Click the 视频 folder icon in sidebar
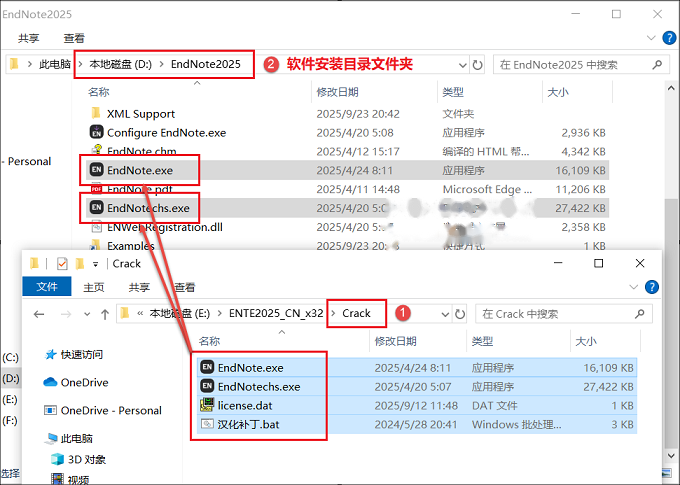680x485 pixels. pos(57,479)
